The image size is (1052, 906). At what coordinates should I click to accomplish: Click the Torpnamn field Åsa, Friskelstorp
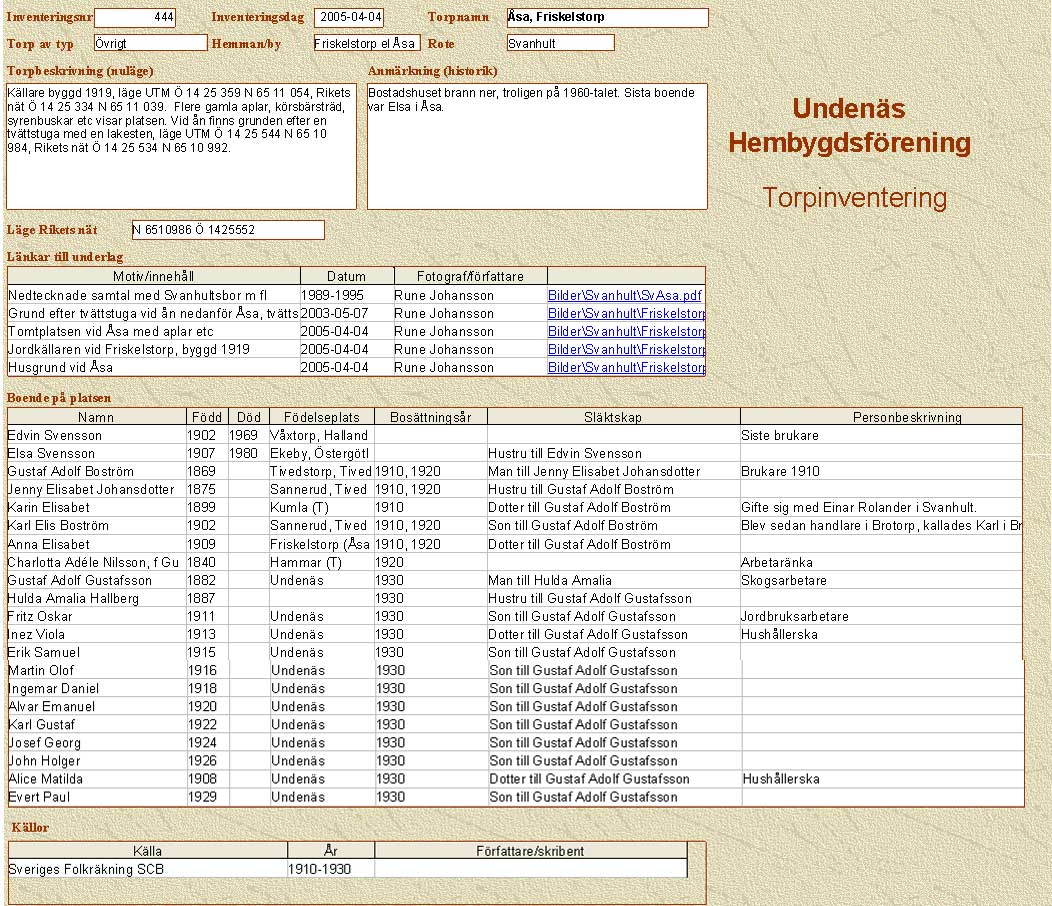[606, 18]
